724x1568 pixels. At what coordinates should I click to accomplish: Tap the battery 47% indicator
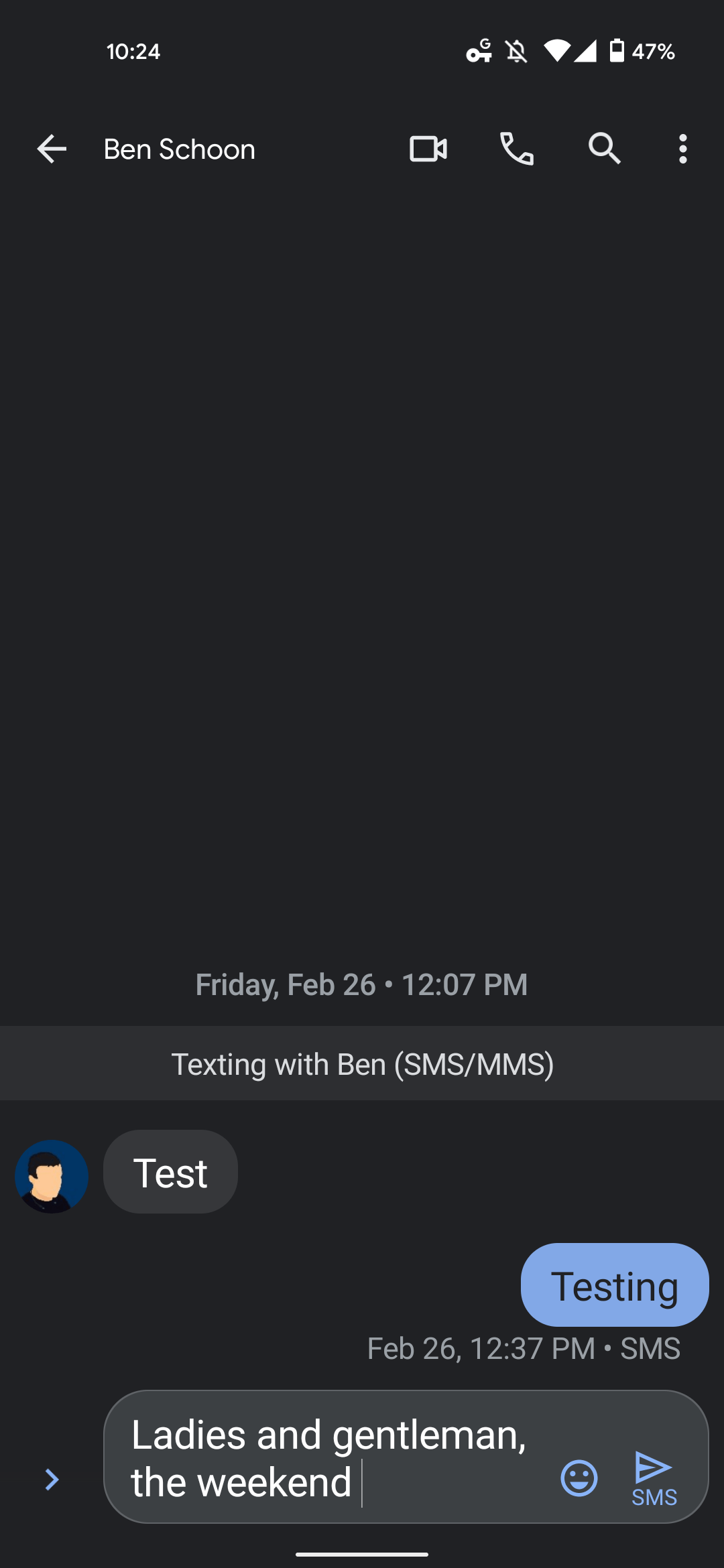pos(642,52)
